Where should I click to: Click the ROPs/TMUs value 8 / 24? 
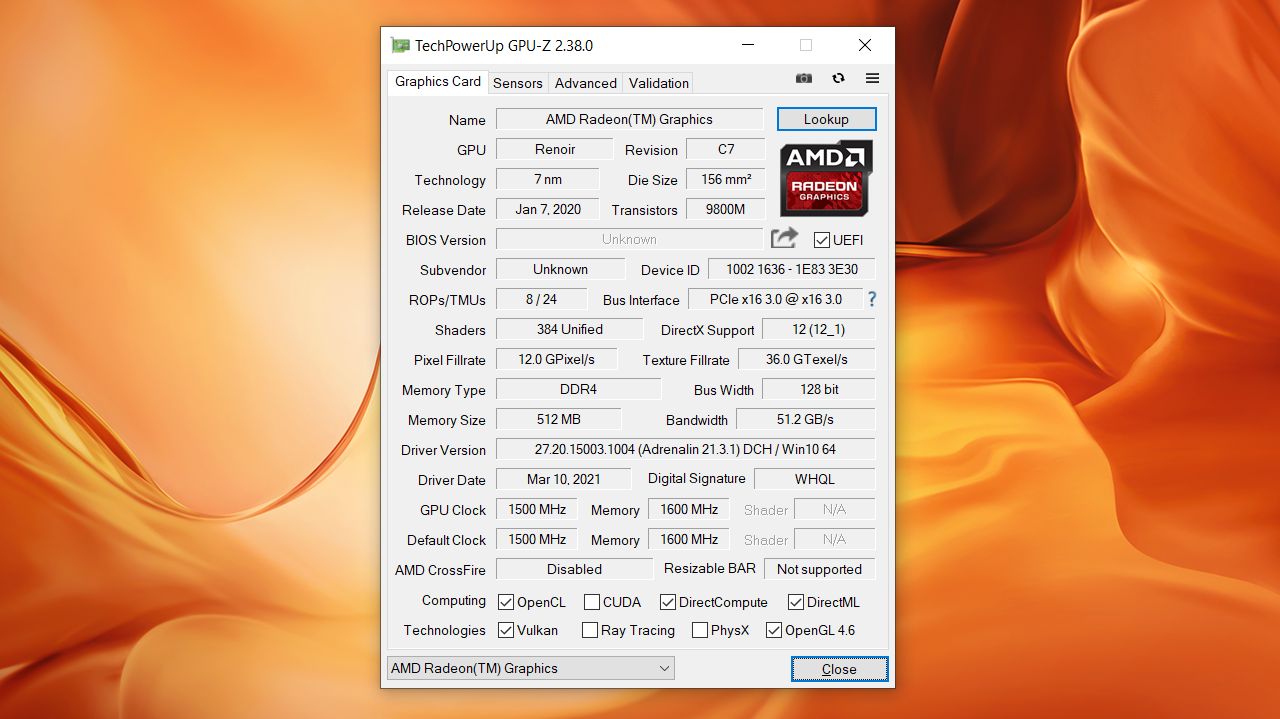coord(541,299)
